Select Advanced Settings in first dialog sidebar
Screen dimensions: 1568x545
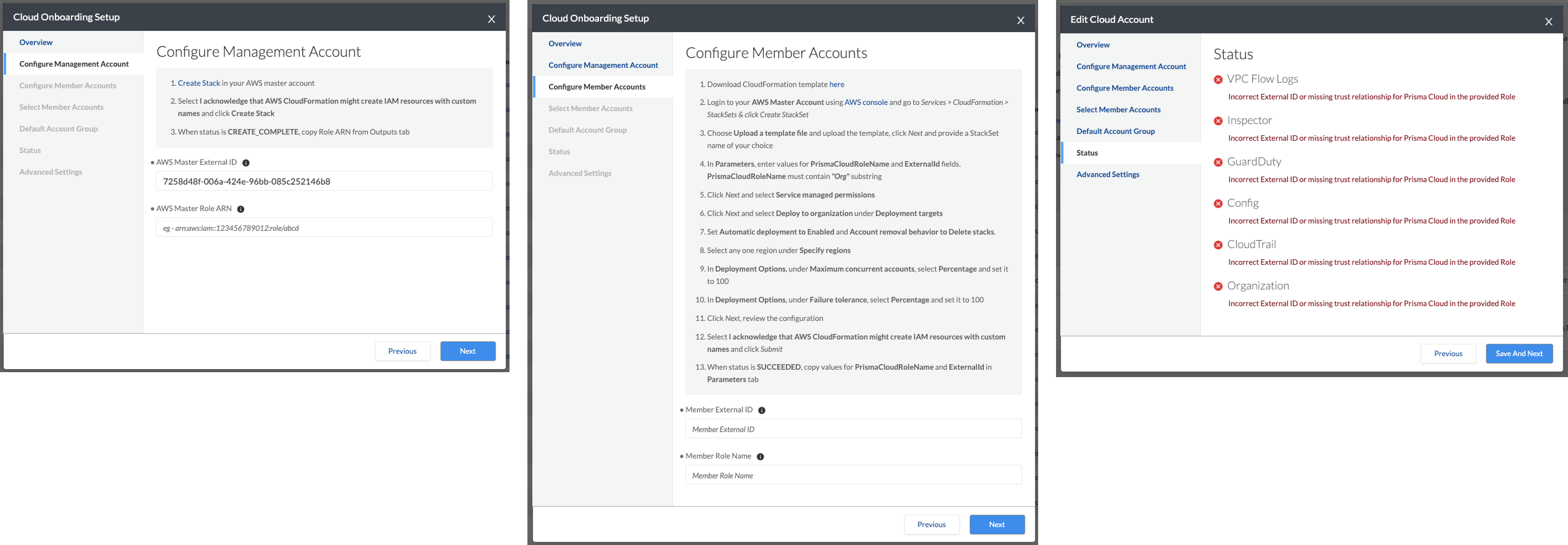click(x=51, y=172)
